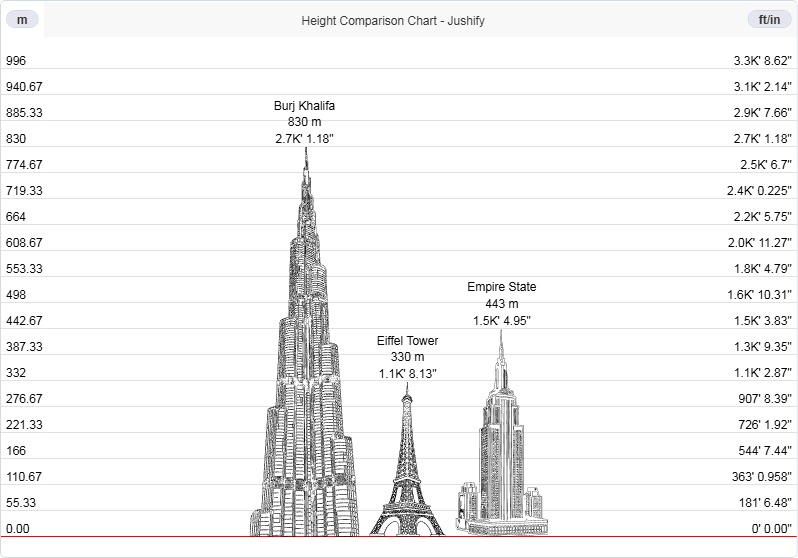The width and height of the screenshot is (798, 558).
Task: Click the 885.33 scale value
Action: (24, 113)
